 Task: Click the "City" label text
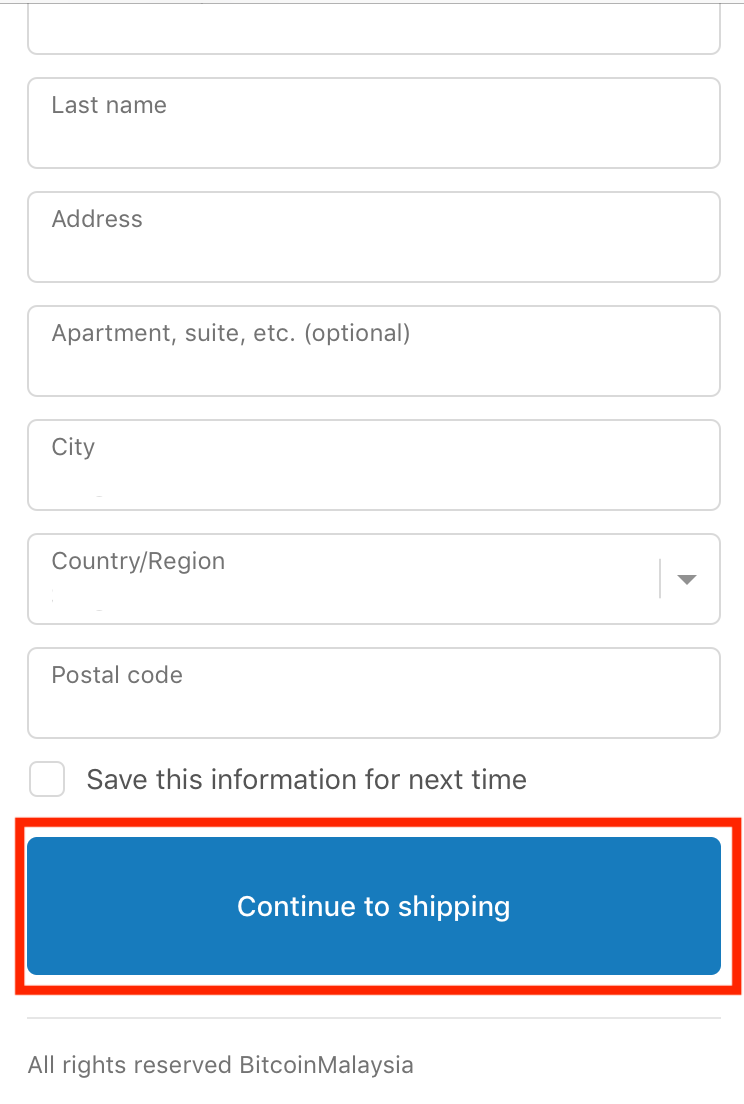73,447
